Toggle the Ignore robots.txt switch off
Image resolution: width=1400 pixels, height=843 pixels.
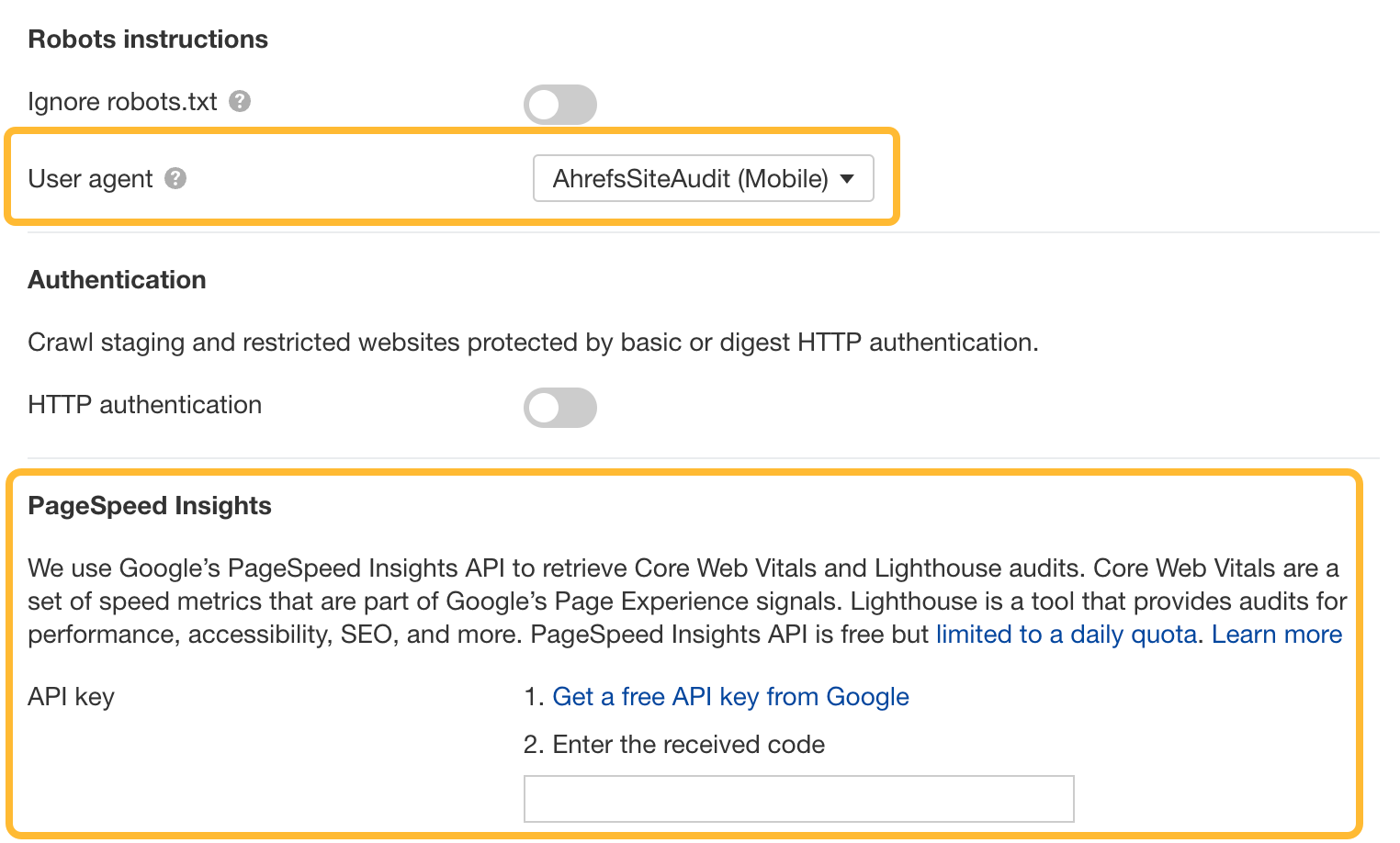click(x=560, y=105)
